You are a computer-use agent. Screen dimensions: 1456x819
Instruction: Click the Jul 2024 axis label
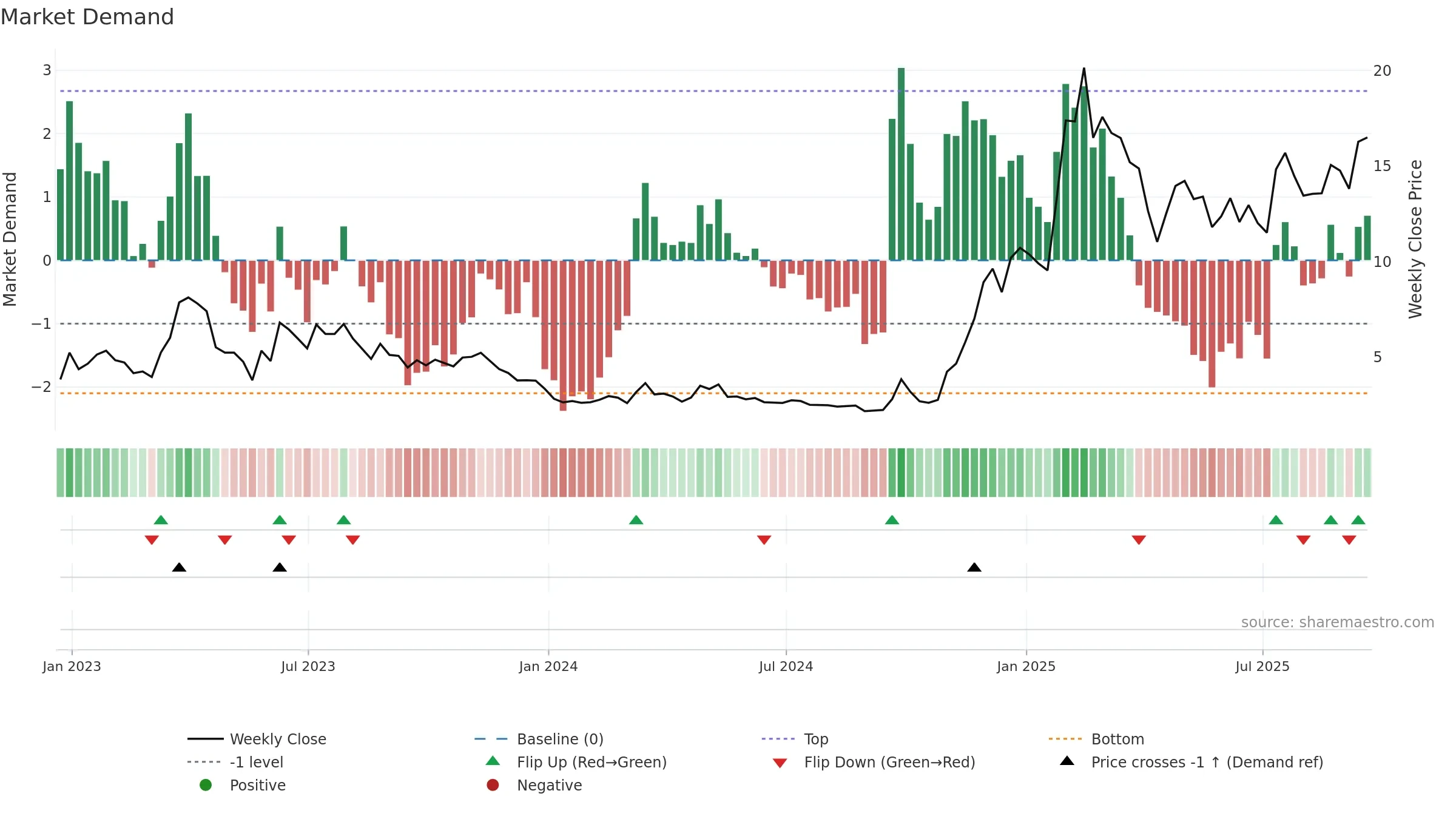[x=786, y=666]
